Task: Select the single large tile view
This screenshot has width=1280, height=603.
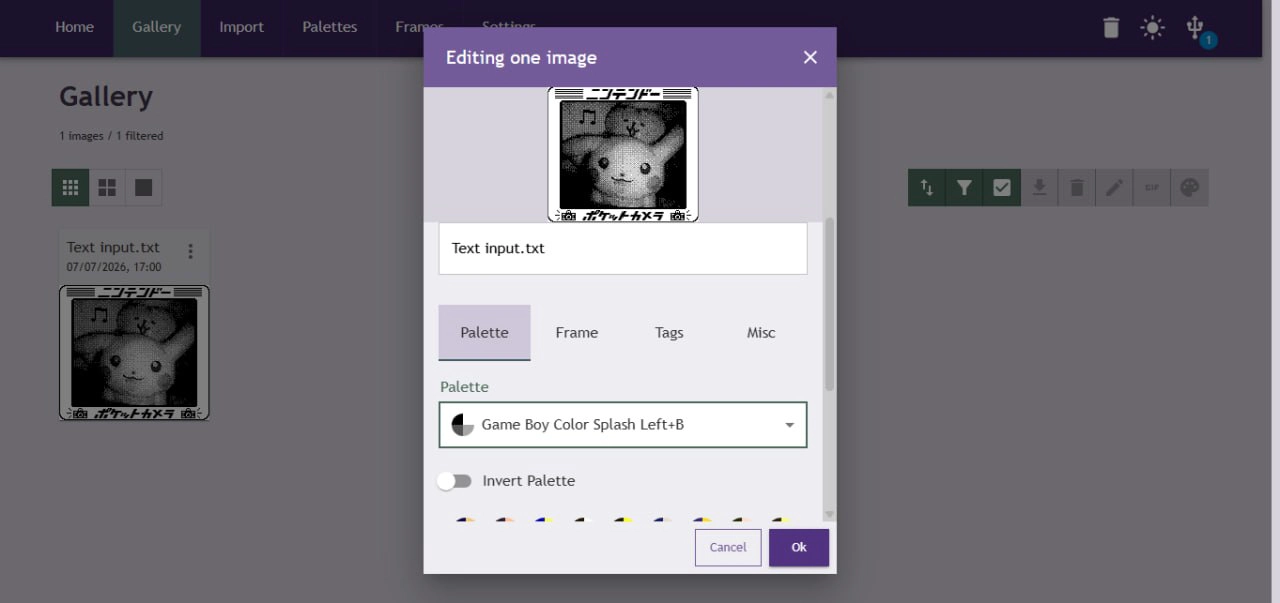Action: click(x=143, y=187)
